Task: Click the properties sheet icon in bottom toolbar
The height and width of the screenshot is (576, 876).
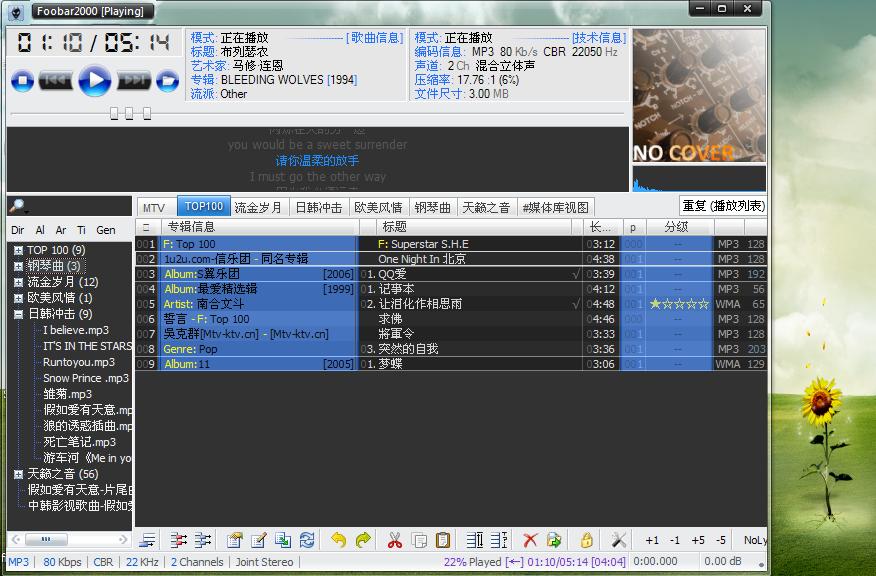Action: (235, 540)
